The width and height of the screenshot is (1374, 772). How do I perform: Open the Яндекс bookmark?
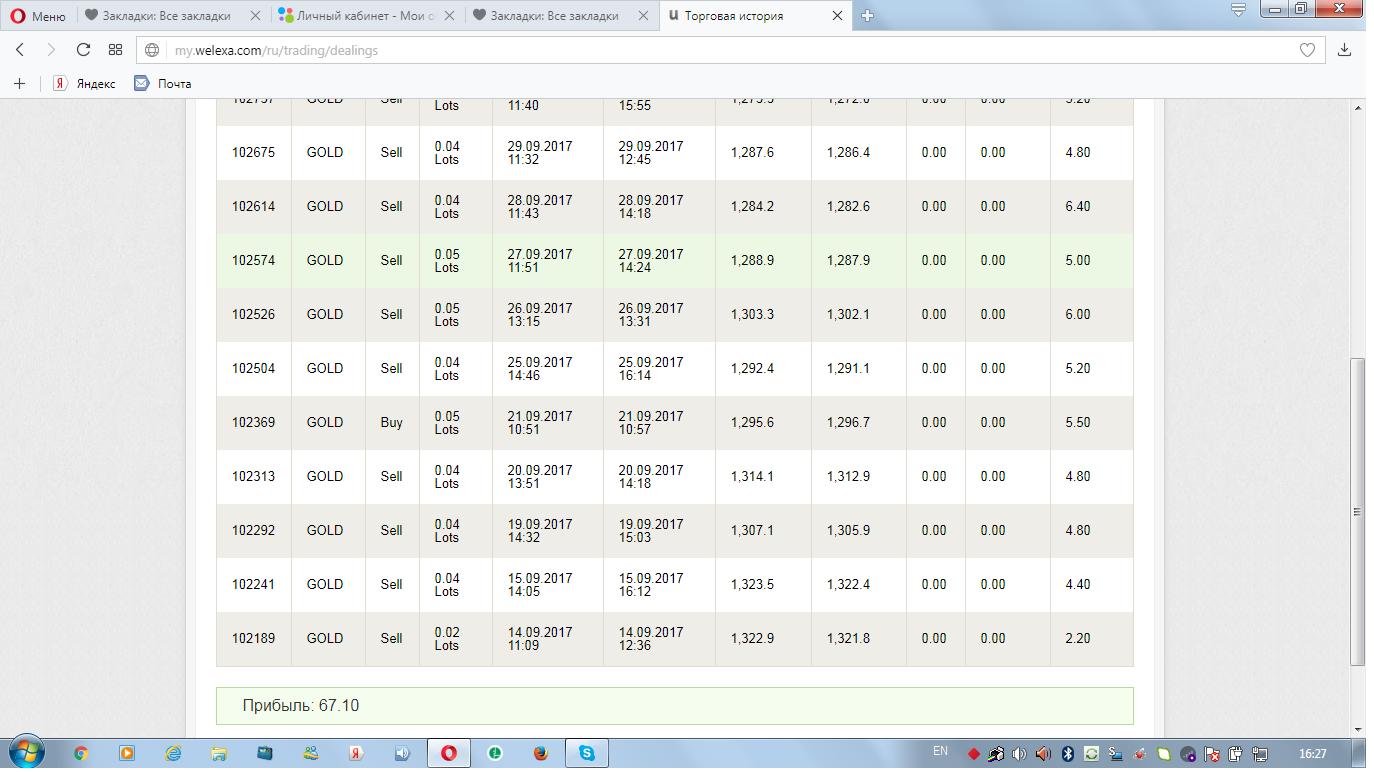pyautogui.click(x=84, y=83)
